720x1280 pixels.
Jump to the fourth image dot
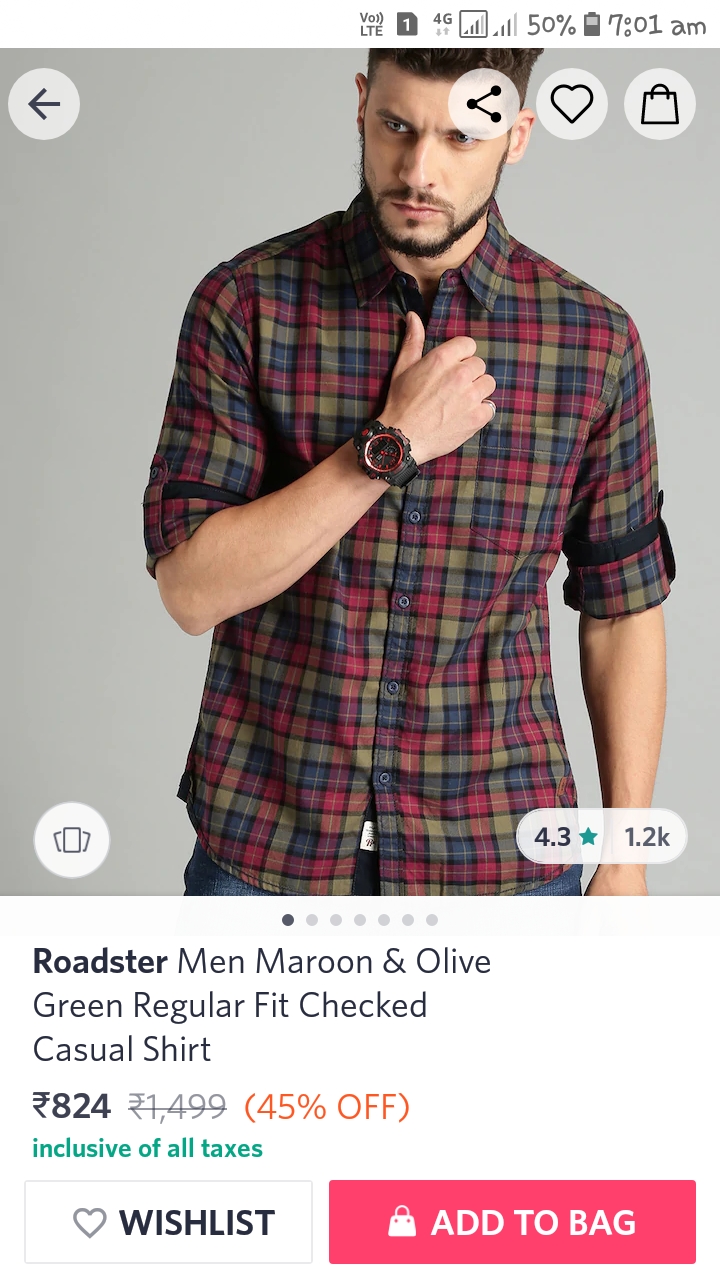pos(360,920)
